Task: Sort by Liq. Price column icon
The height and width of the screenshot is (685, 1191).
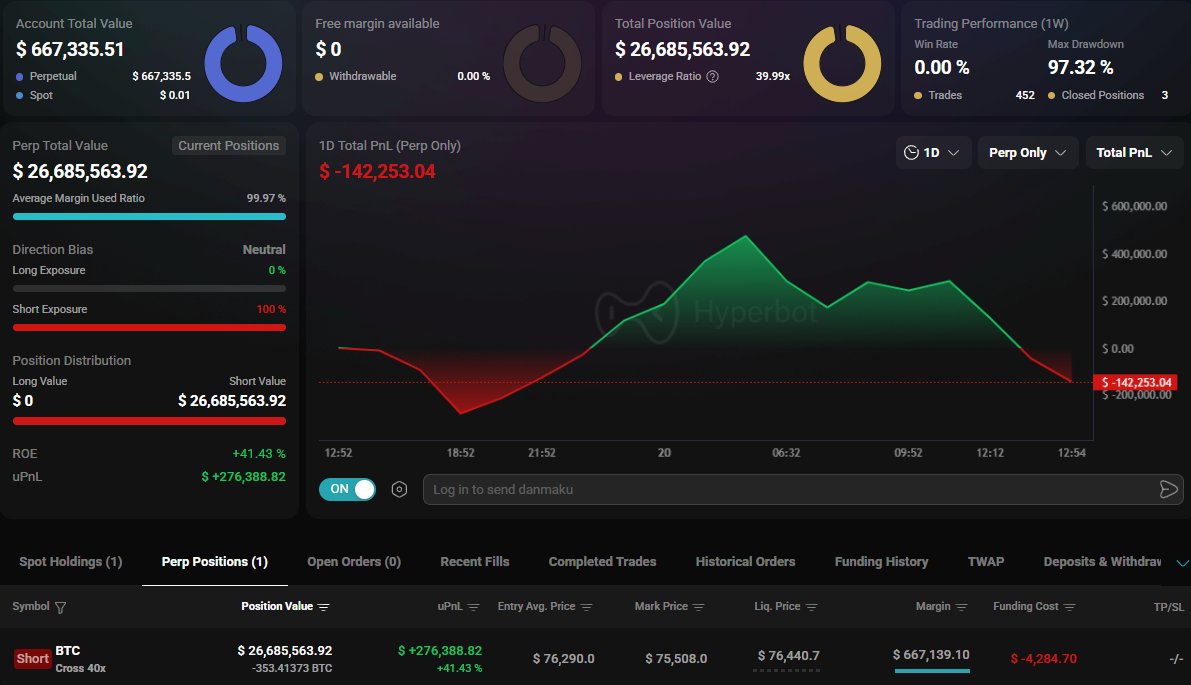Action: (x=811, y=607)
